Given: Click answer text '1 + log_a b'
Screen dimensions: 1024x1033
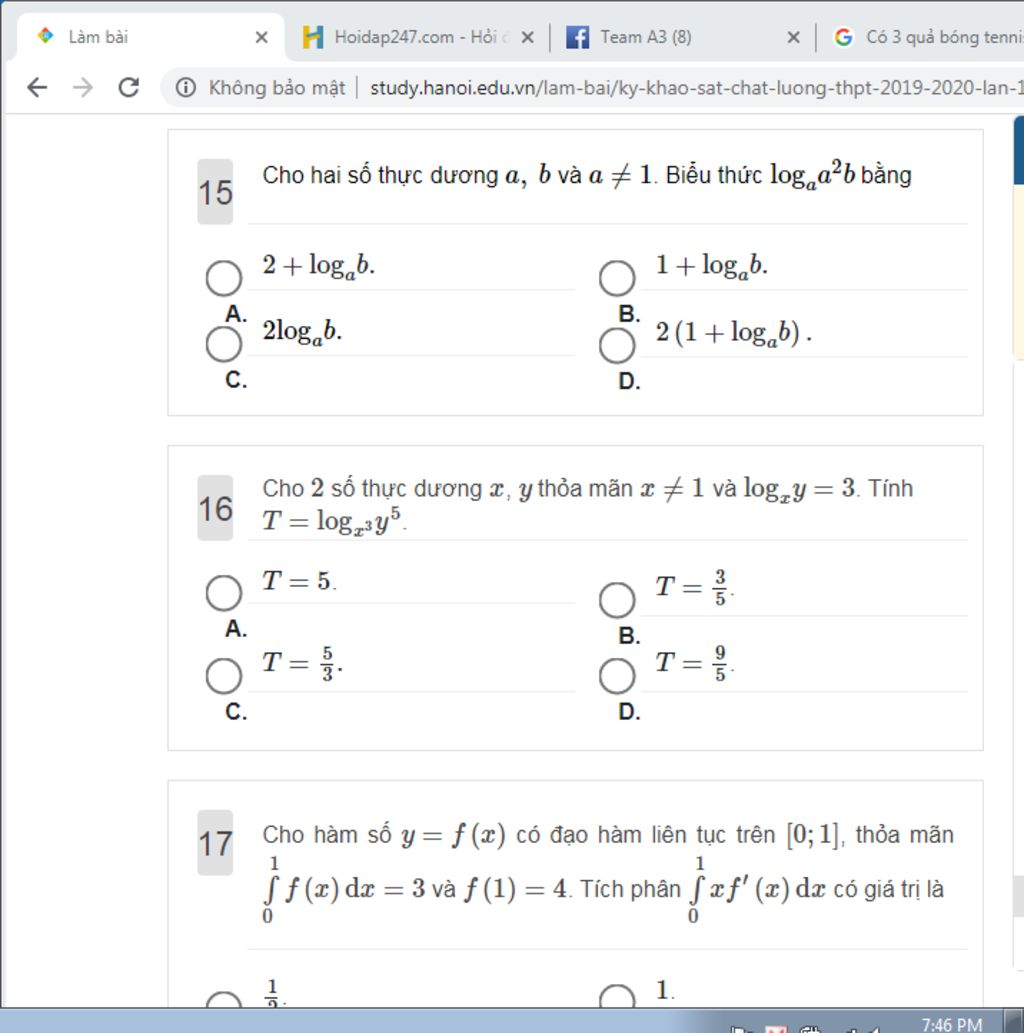Looking at the screenshot, I should [712, 265].
